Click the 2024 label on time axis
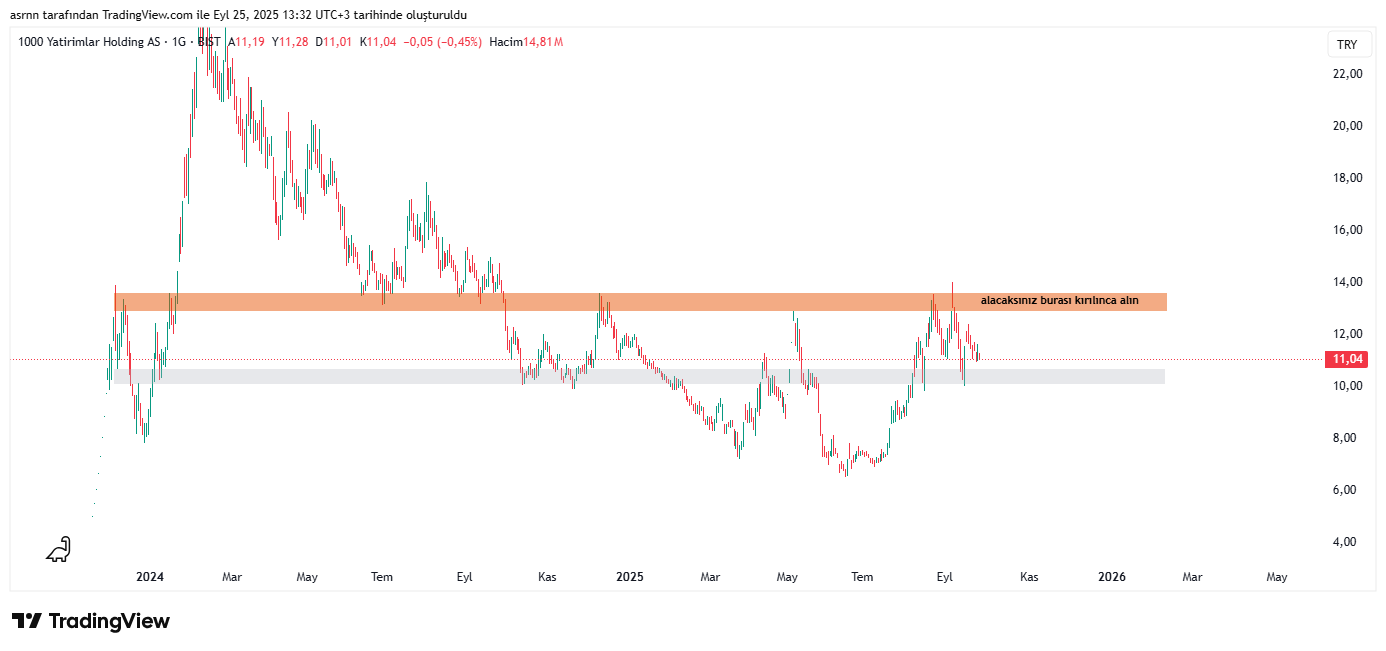 [150, 577]
